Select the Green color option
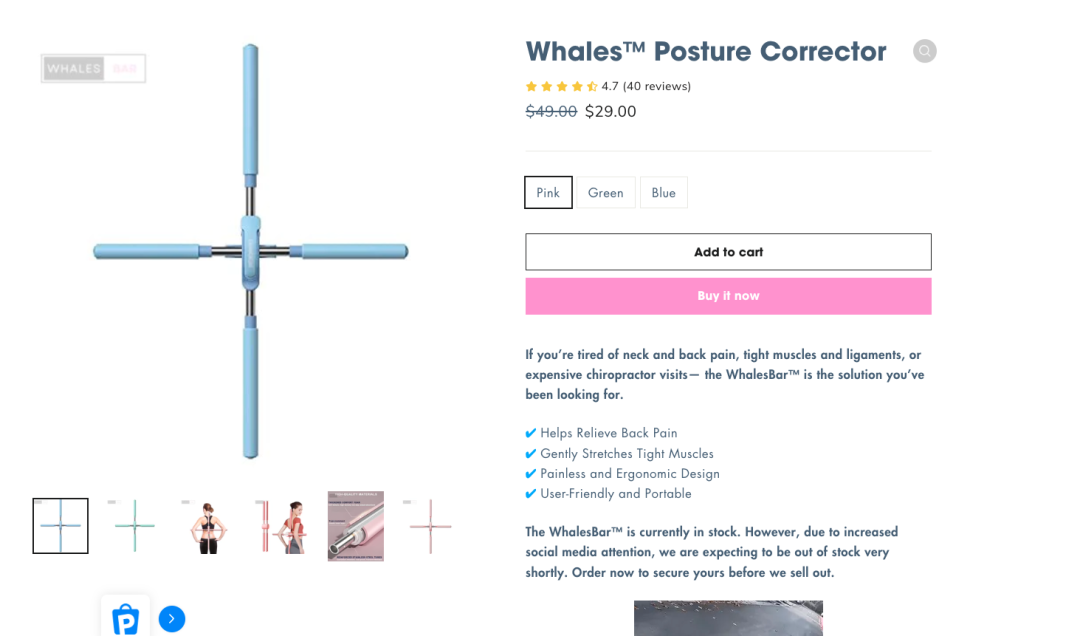Screen dimensions: 1080x636 [605, 192]
